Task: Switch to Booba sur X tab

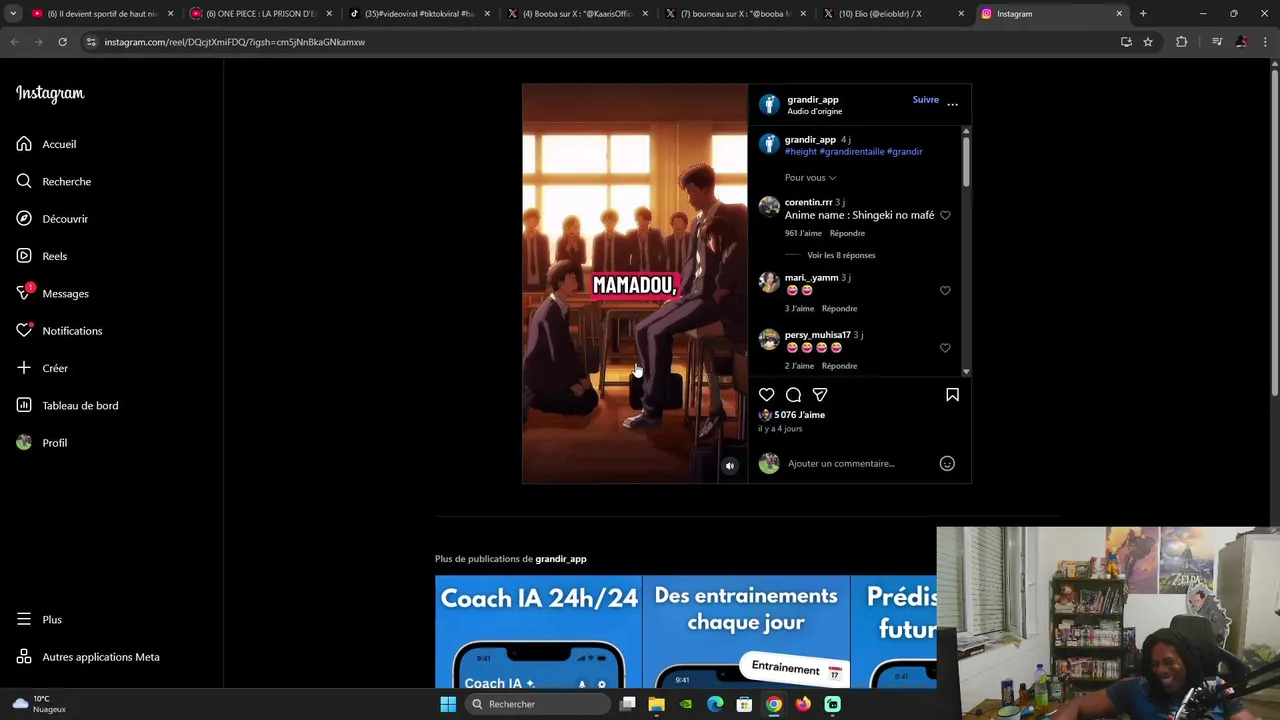Action: click(578, 14)
